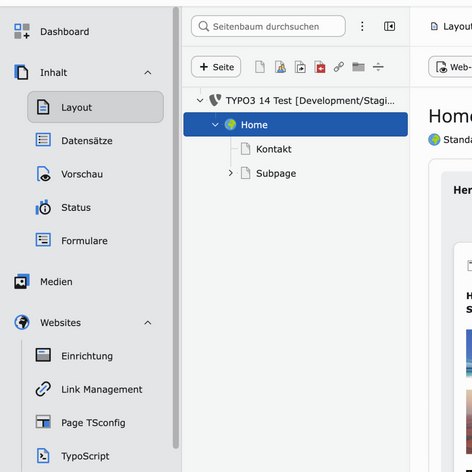Click the Inhalt group page icon

tap(22, 72)
